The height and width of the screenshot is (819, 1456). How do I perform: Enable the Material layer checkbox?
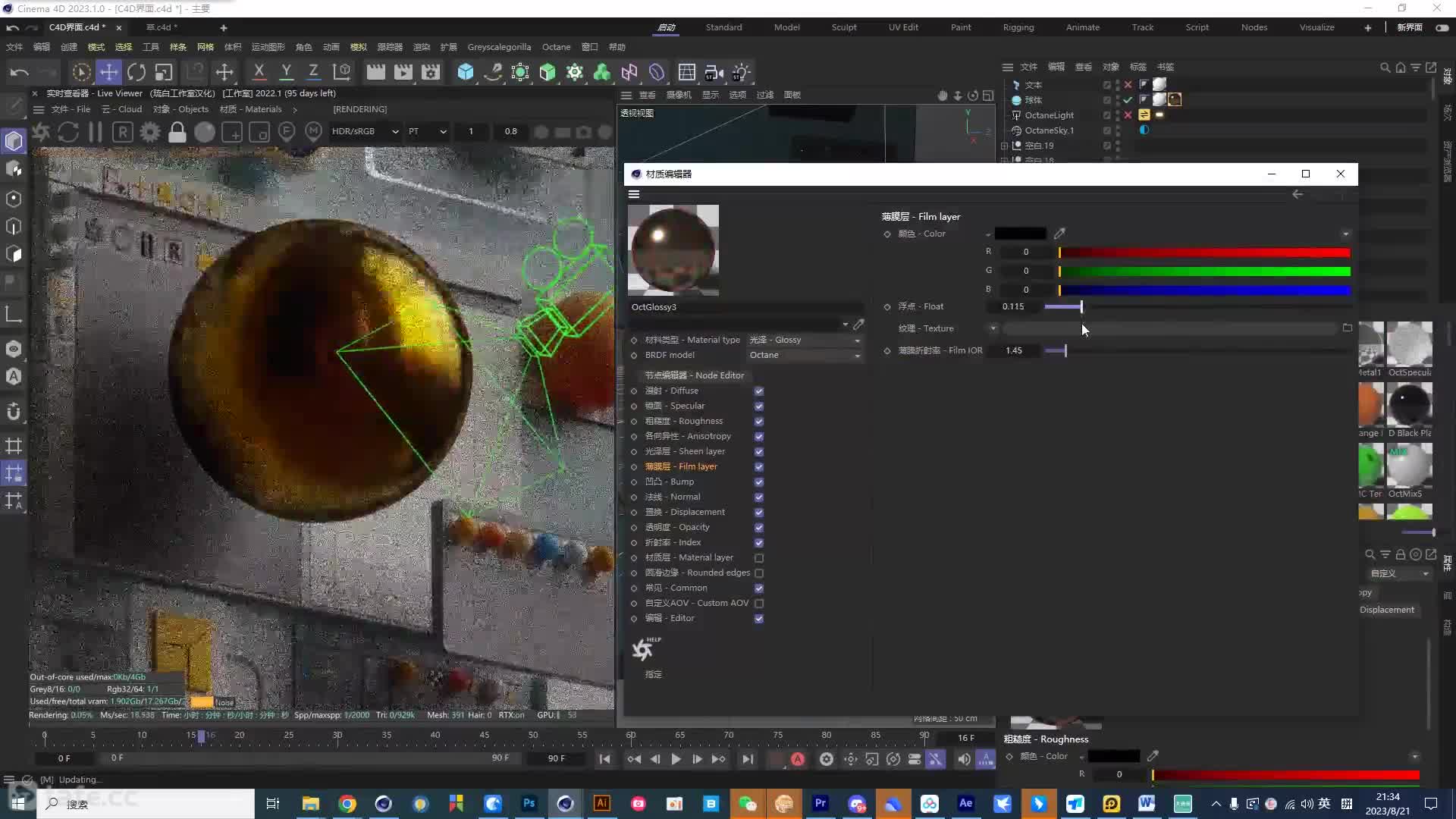click(x=759, y=558)
